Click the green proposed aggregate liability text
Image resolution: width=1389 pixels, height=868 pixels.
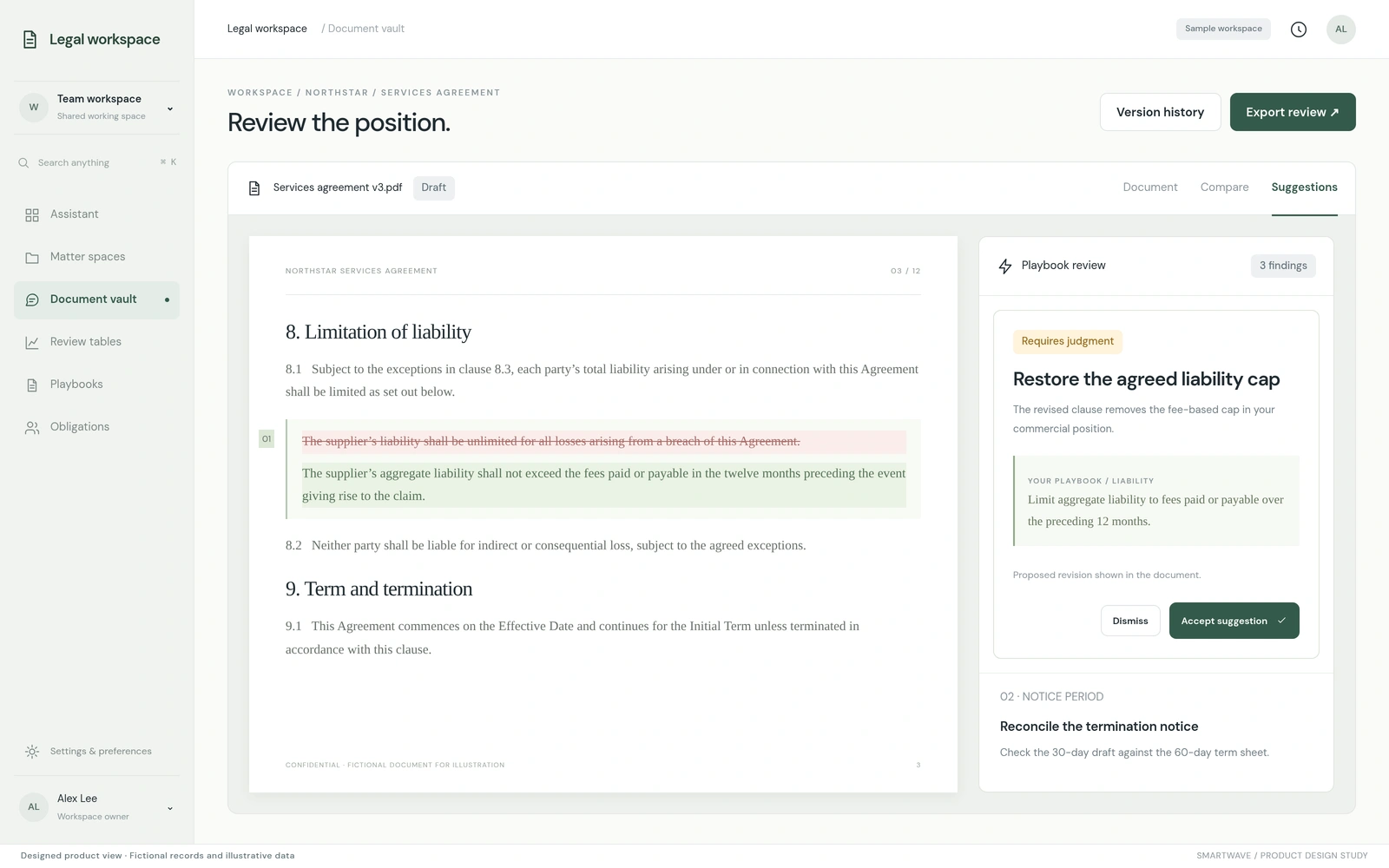click(603, 484)
